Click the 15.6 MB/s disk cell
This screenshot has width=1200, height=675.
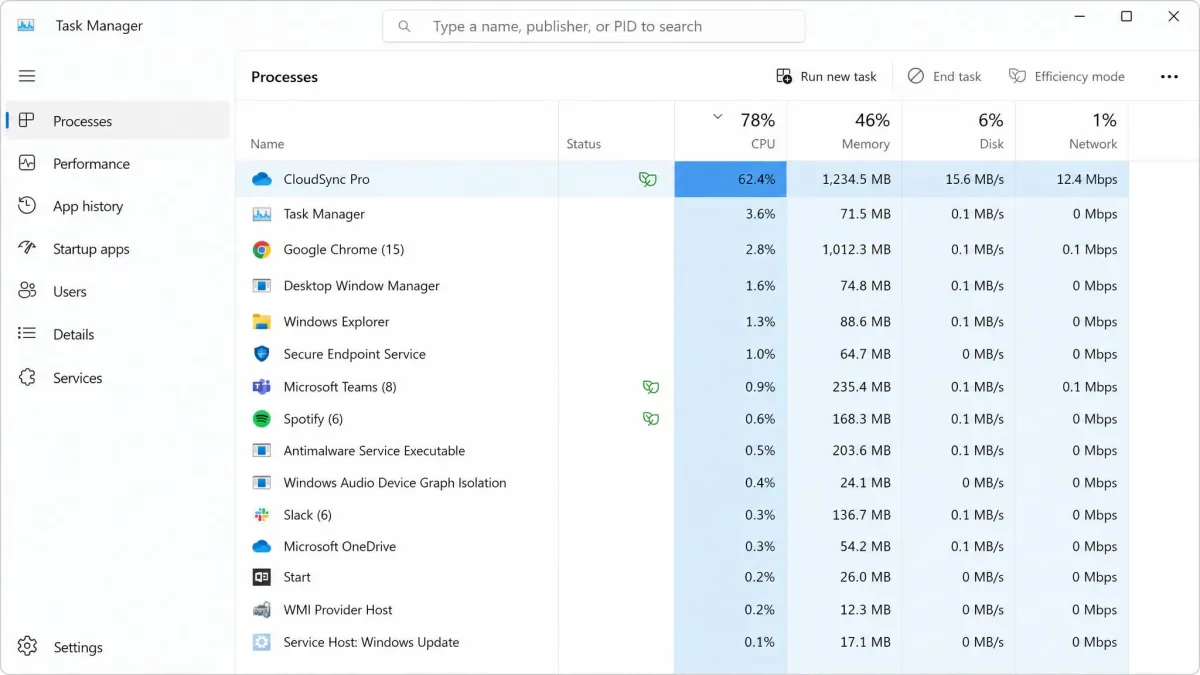click(x=958, y=179)
